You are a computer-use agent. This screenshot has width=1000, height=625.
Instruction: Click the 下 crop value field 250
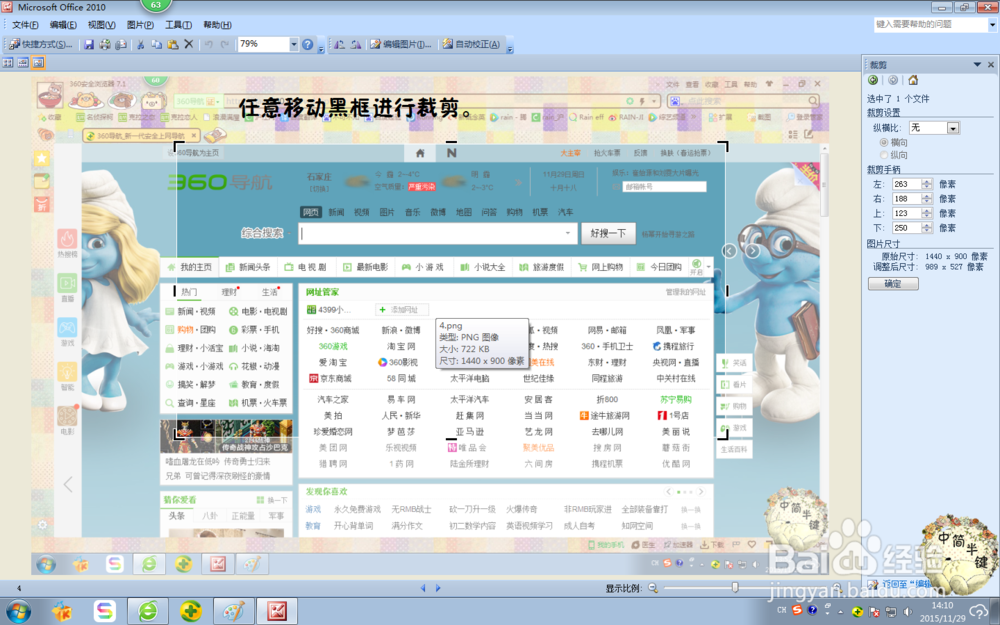point(906,228)
